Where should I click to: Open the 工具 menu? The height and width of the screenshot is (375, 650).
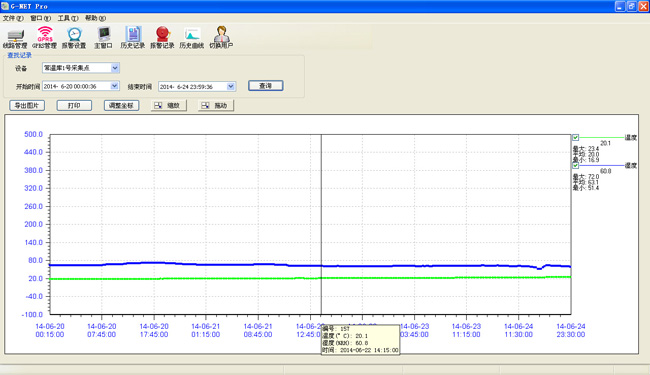pos(68,18)
